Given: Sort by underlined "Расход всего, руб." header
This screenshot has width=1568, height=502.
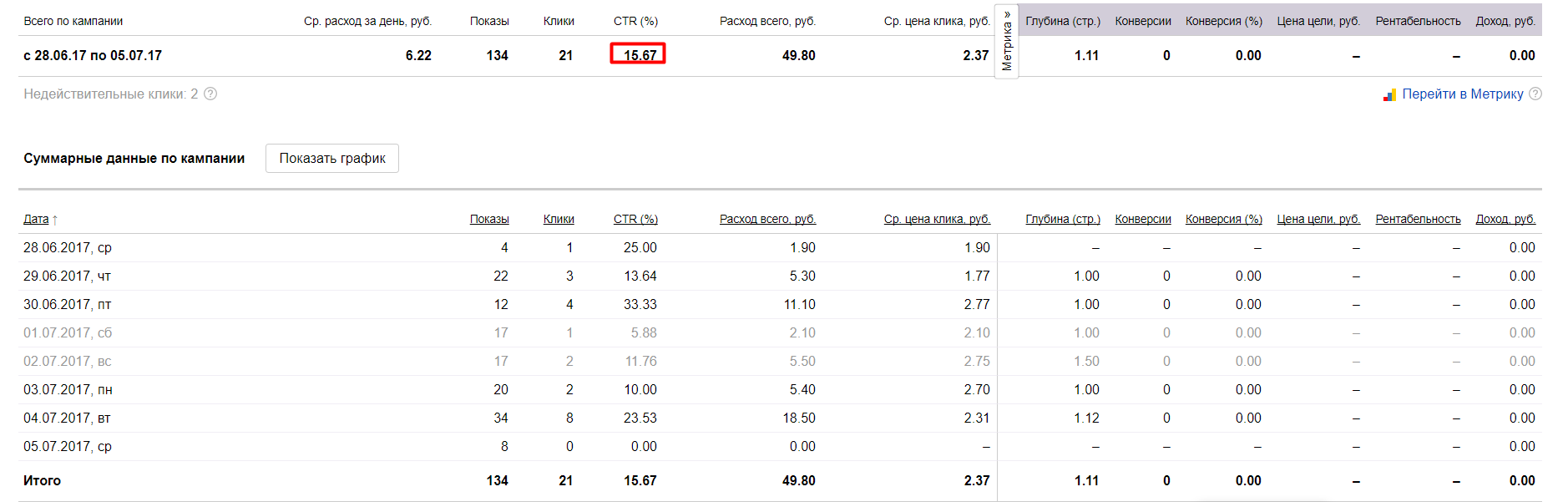Looking at the screenshot, I should (x=767, y=219).
